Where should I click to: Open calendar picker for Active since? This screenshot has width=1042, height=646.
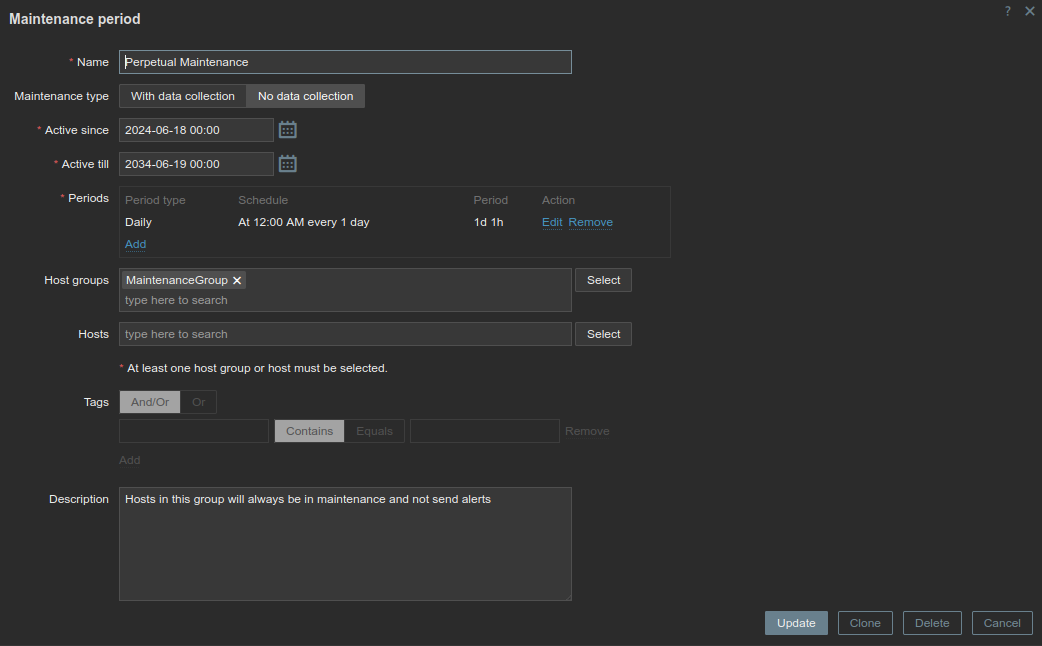(287, 130)
